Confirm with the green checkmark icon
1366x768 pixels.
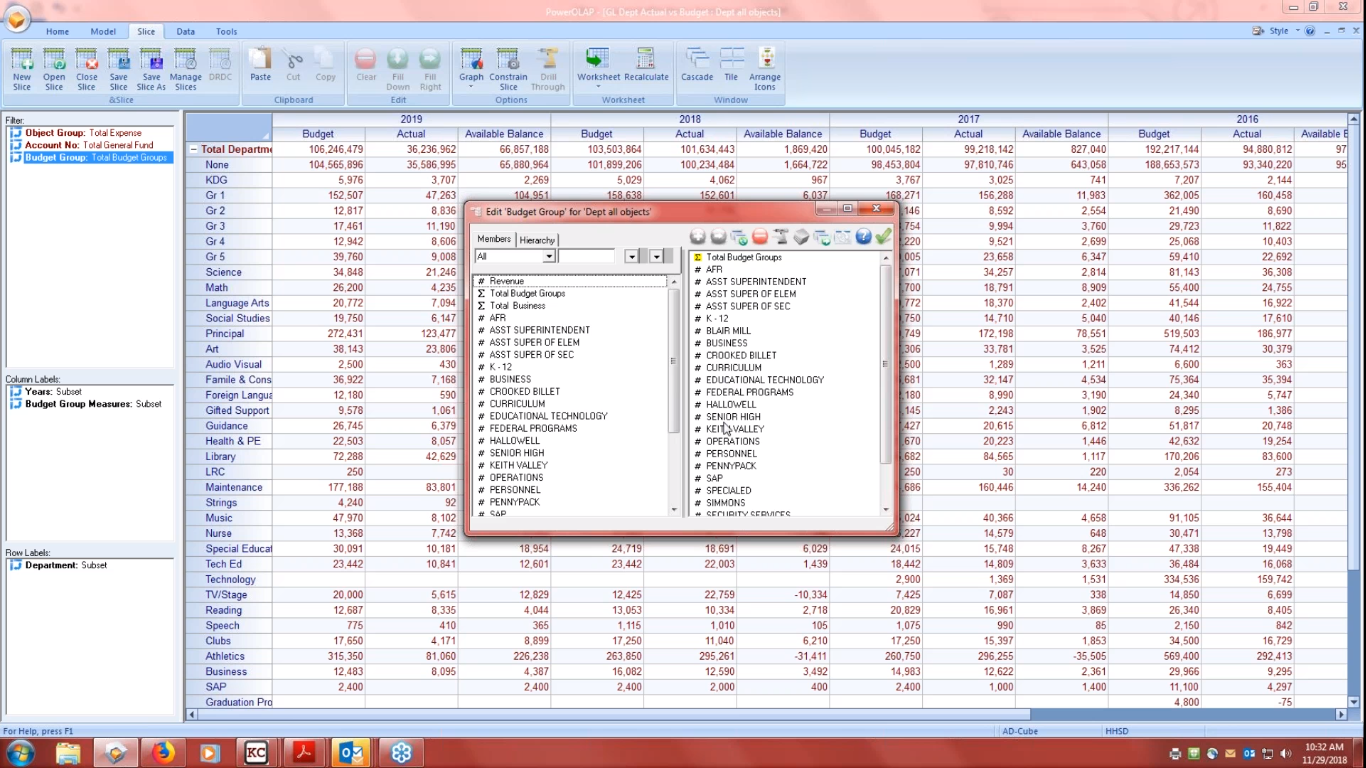point(883,237)
